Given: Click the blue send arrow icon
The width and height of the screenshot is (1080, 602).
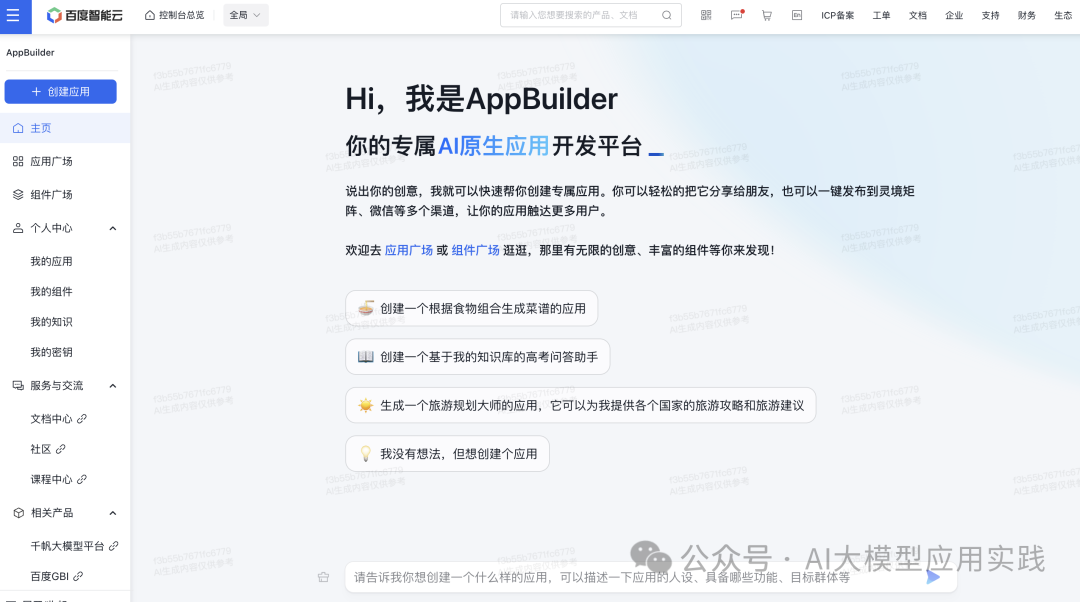Looking at the screenshot, I should point(933,577).
